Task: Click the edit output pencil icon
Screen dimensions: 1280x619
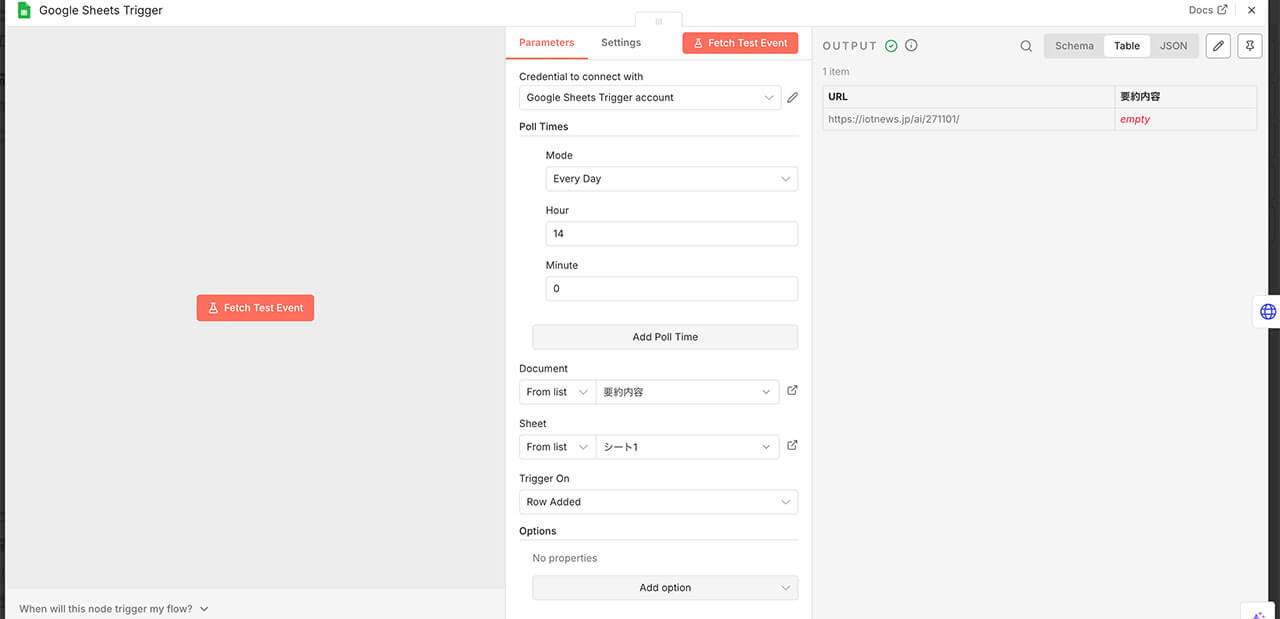Action: coord(1217,46)
